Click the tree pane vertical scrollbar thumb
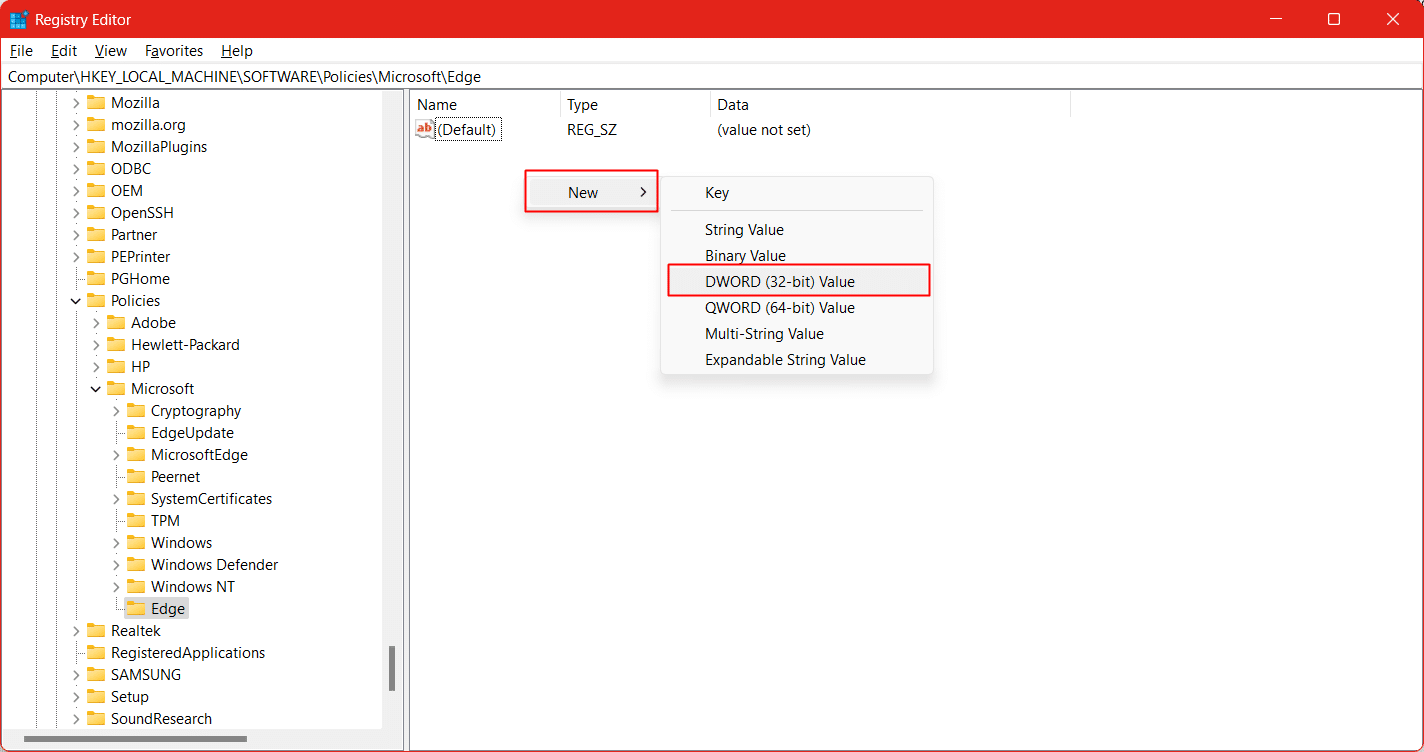This screenshot has height=752, width=1424. coord(392,668)
